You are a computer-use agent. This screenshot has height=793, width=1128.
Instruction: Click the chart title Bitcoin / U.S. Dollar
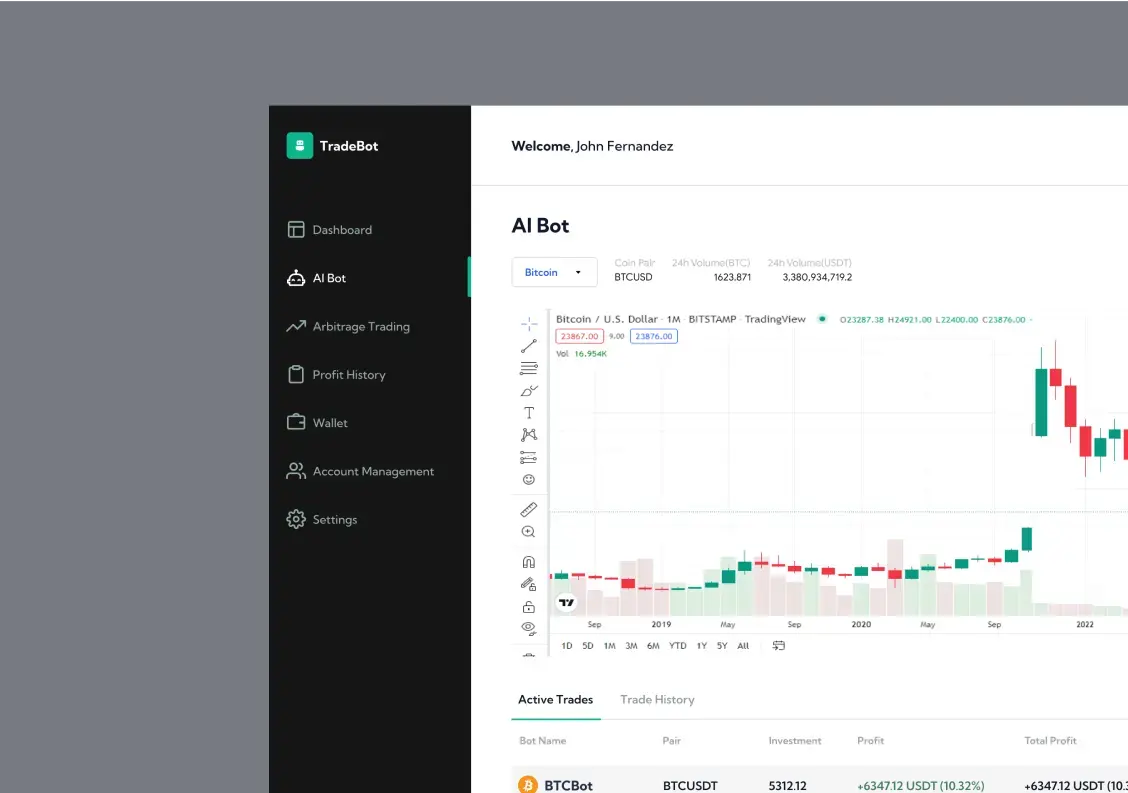(x=606, y=320)
